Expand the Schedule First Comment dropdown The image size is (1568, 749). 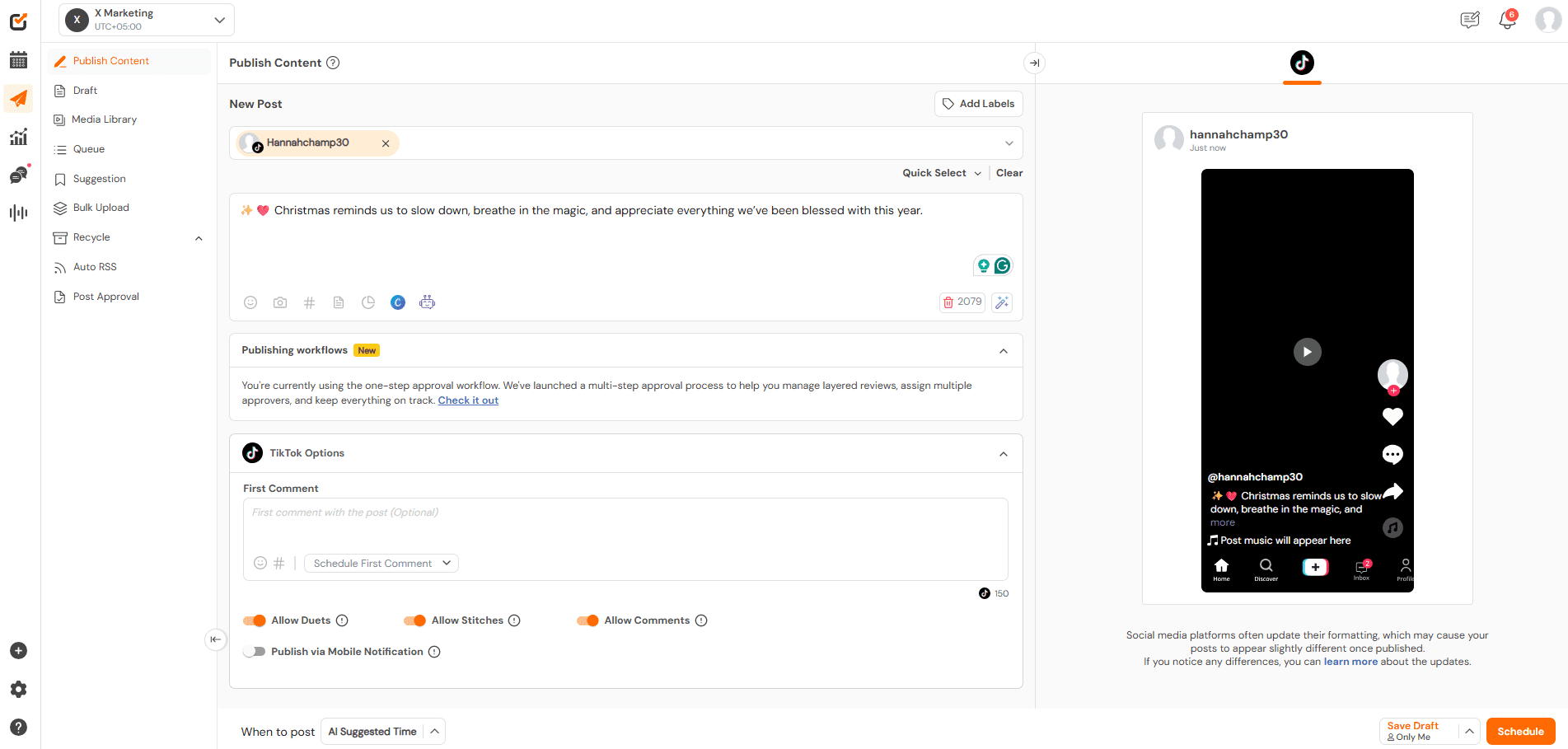[x=381, y=563]
